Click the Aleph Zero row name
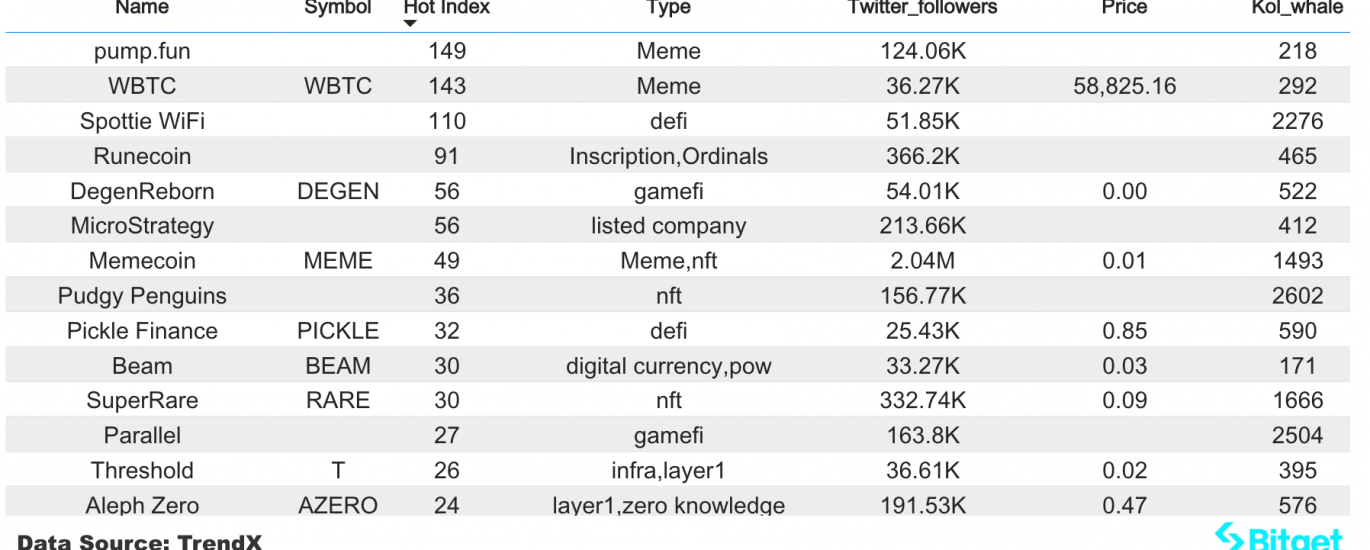 click(x=142, y=506)
